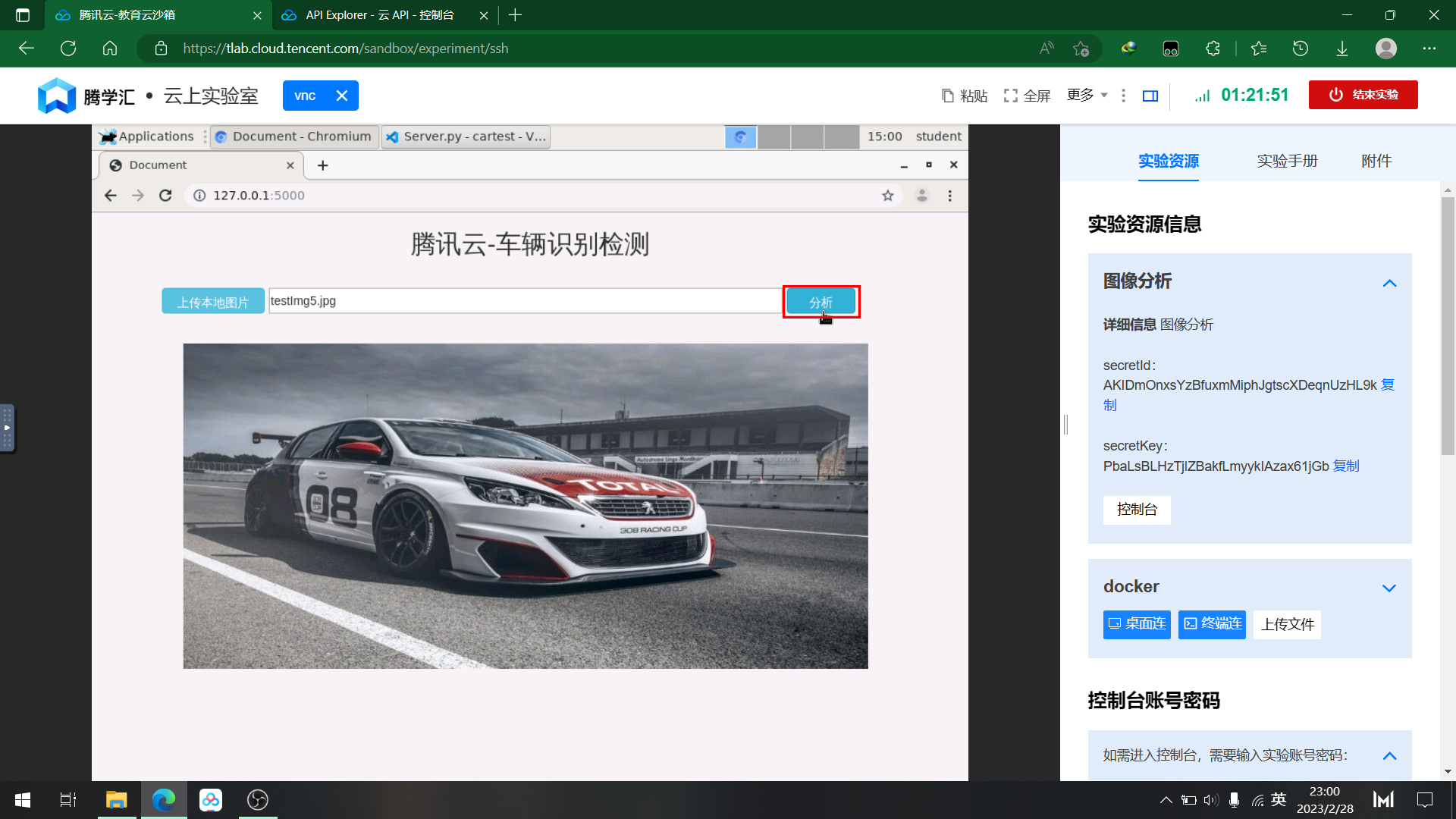Image resolution: width=1456 pixels, height=819 pixels.
Task: Click 上传本地图片 upload button
Action: [213, 302]
